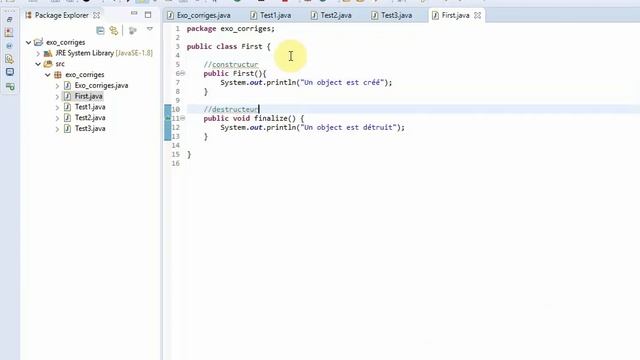Click Collapse All in Package Explorer toolbar

click(x=100, y=30)
